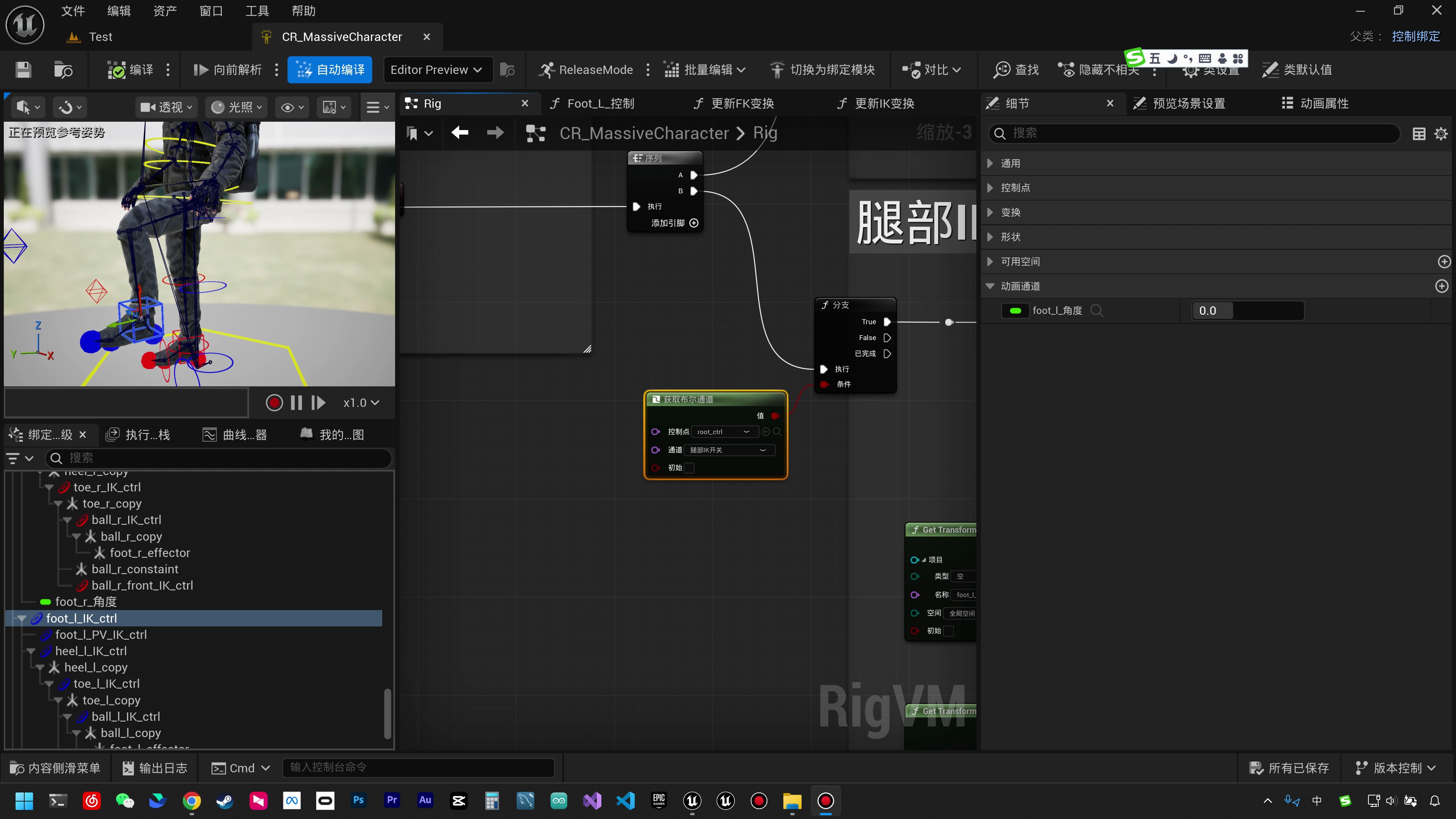Click the hierarchy search field

pyautogui.click(x=219, y=458)
